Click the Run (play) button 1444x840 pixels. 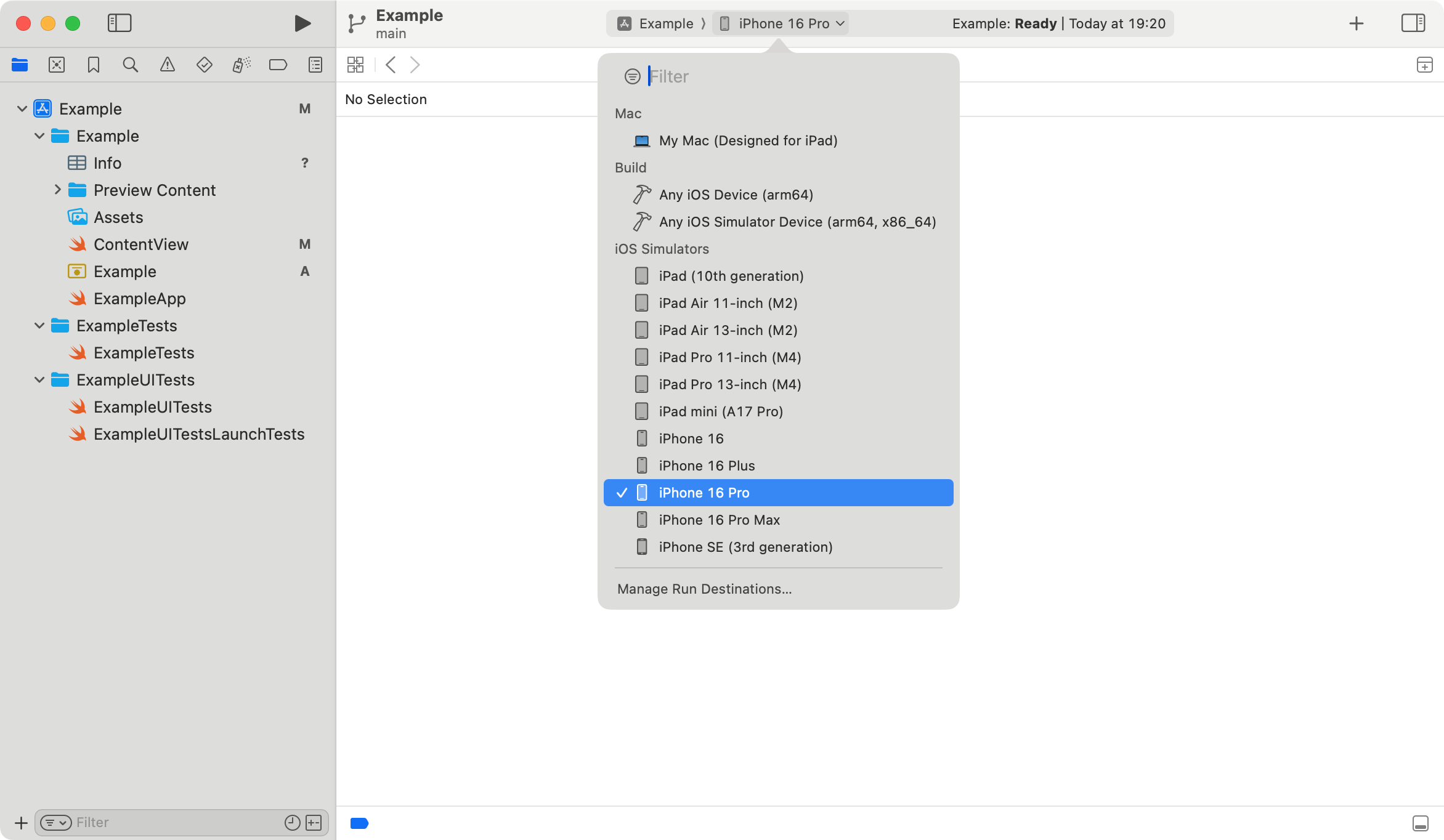(x=302, y=23)
